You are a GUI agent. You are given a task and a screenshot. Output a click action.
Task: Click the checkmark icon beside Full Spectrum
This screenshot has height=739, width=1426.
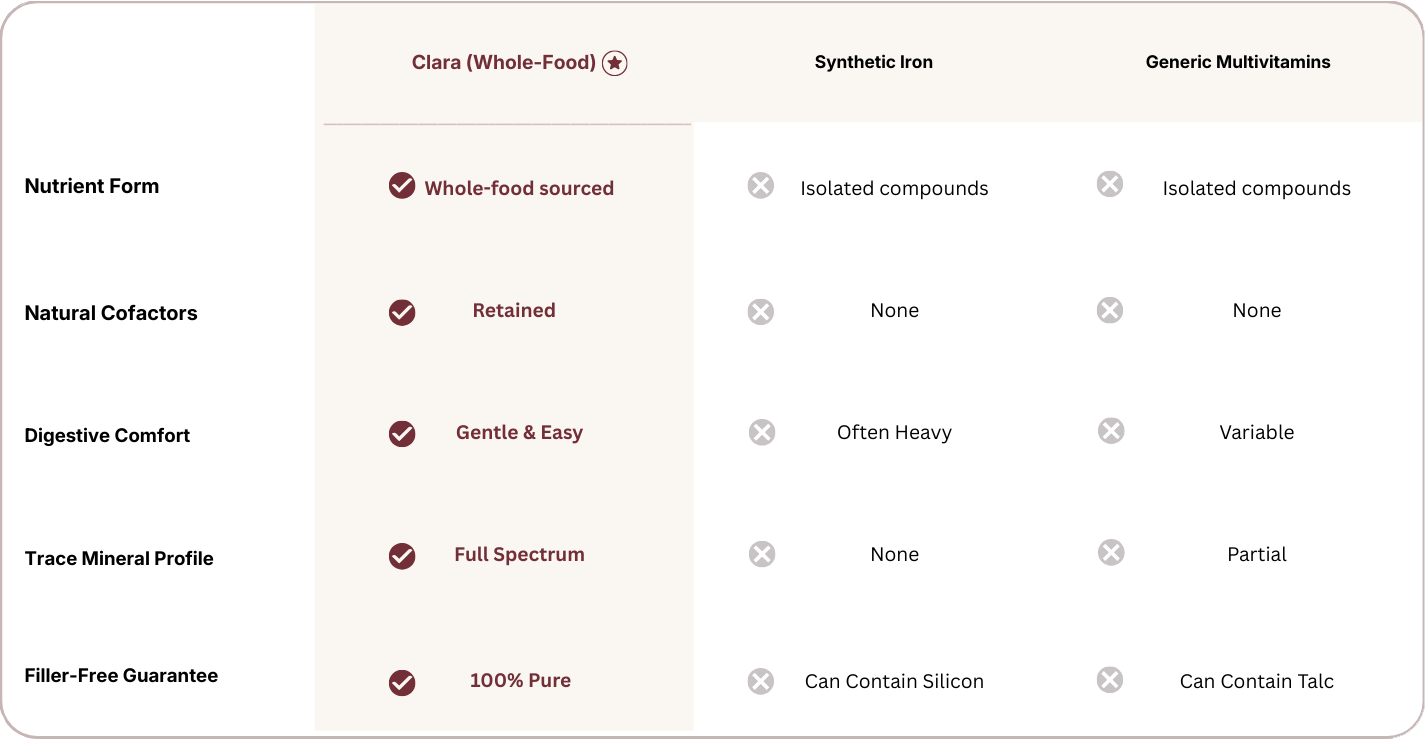402,556
